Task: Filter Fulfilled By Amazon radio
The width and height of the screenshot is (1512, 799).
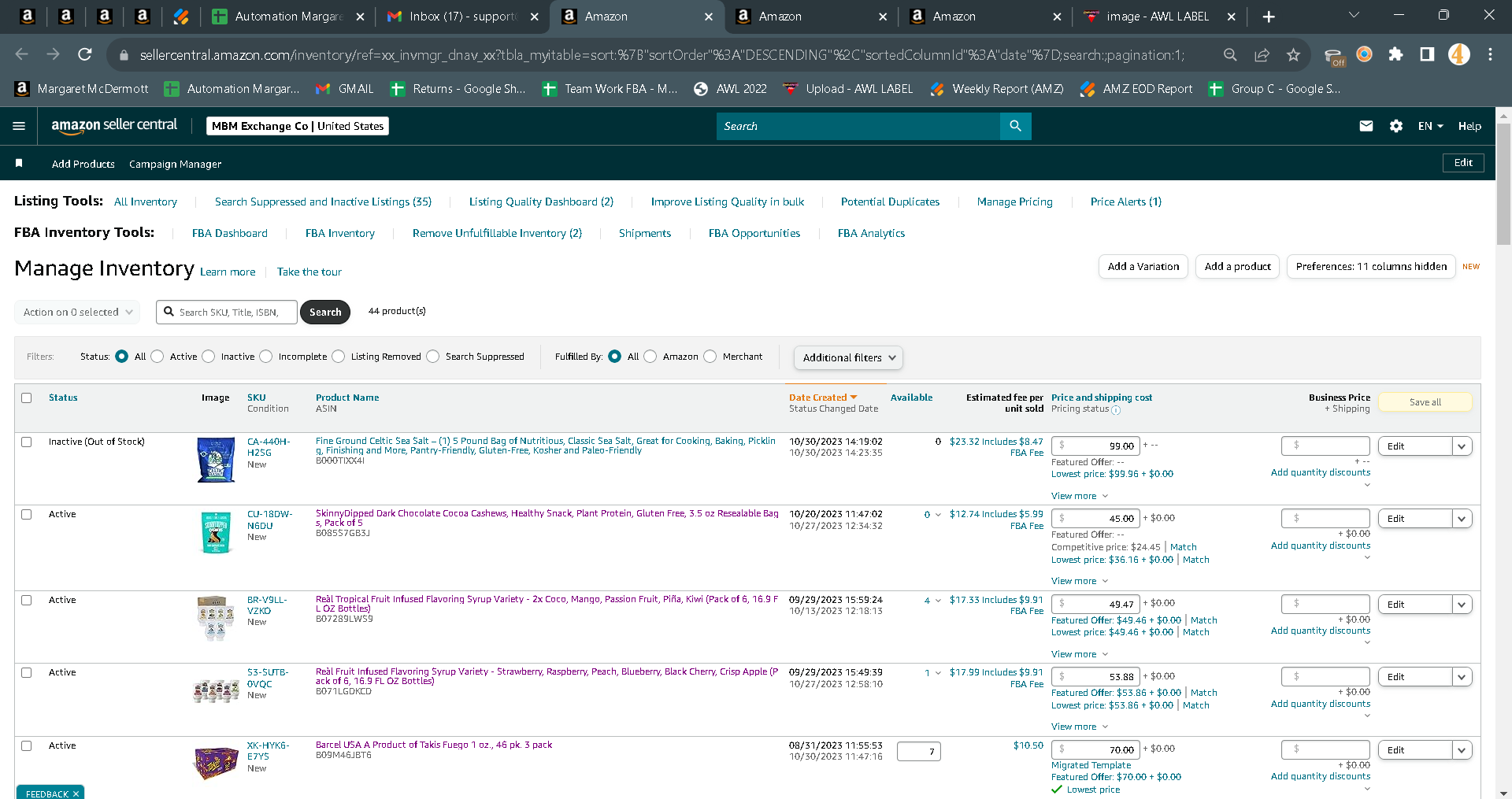Action: coord(650,357)
